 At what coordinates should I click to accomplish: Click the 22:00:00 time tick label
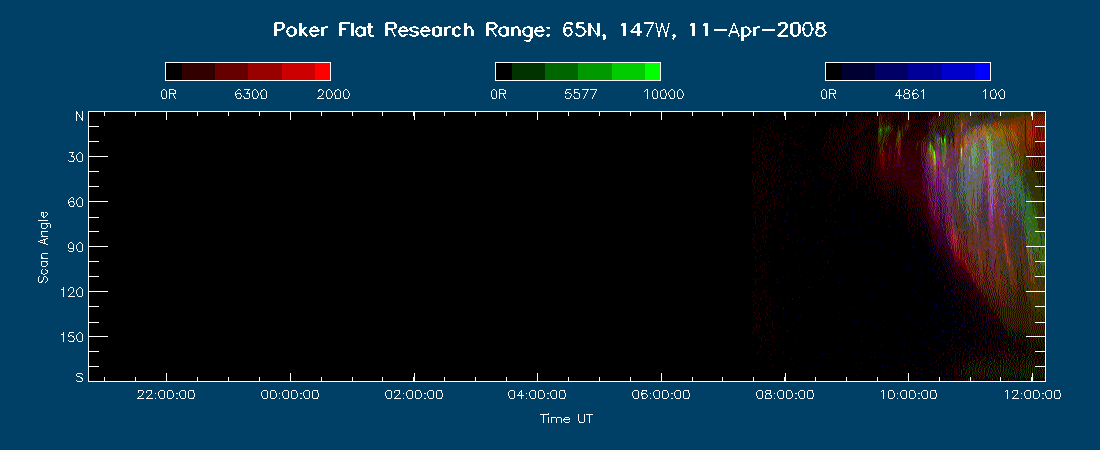click(x=166, y=395)
